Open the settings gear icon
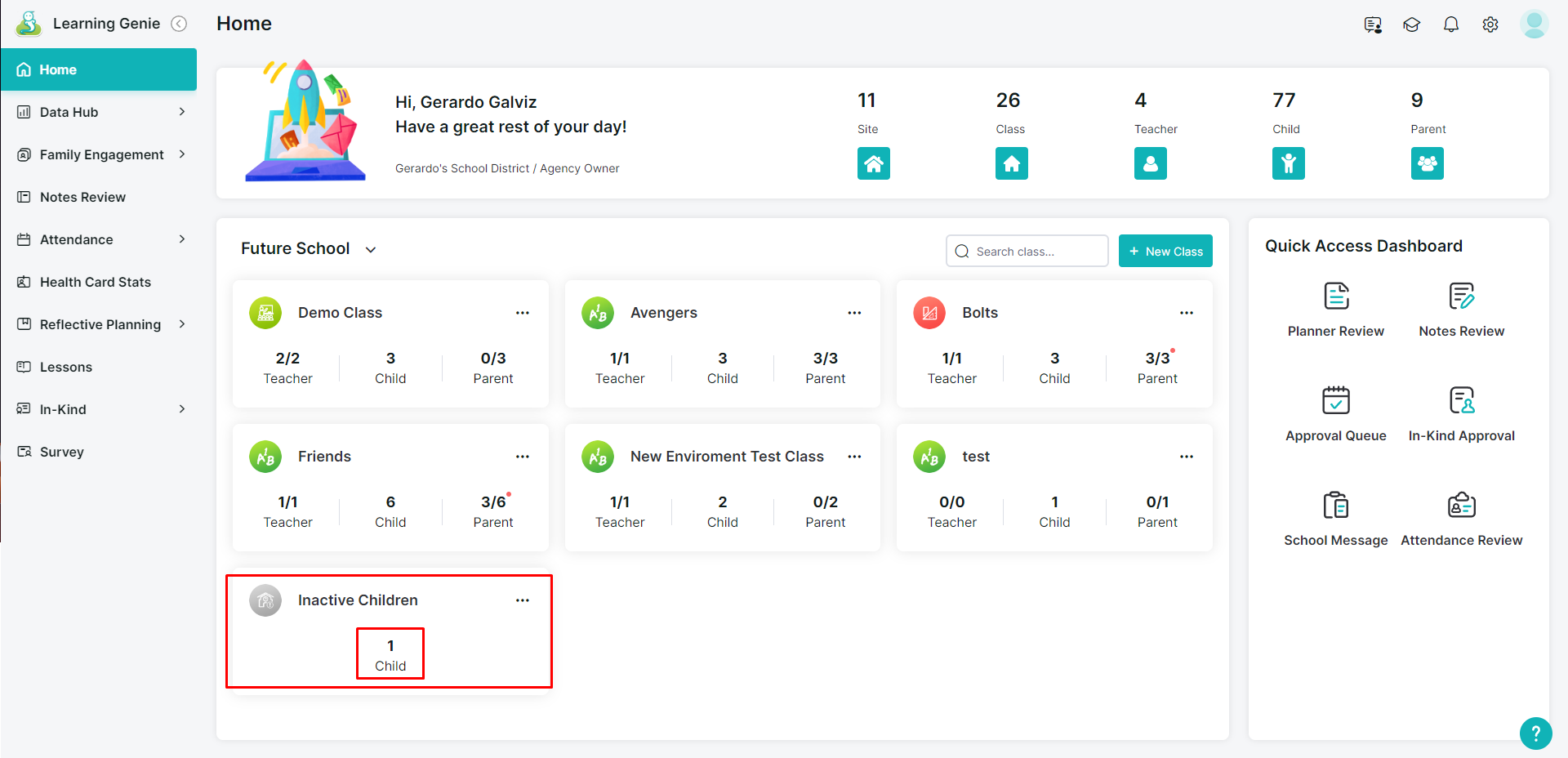 coord(1490,25)
